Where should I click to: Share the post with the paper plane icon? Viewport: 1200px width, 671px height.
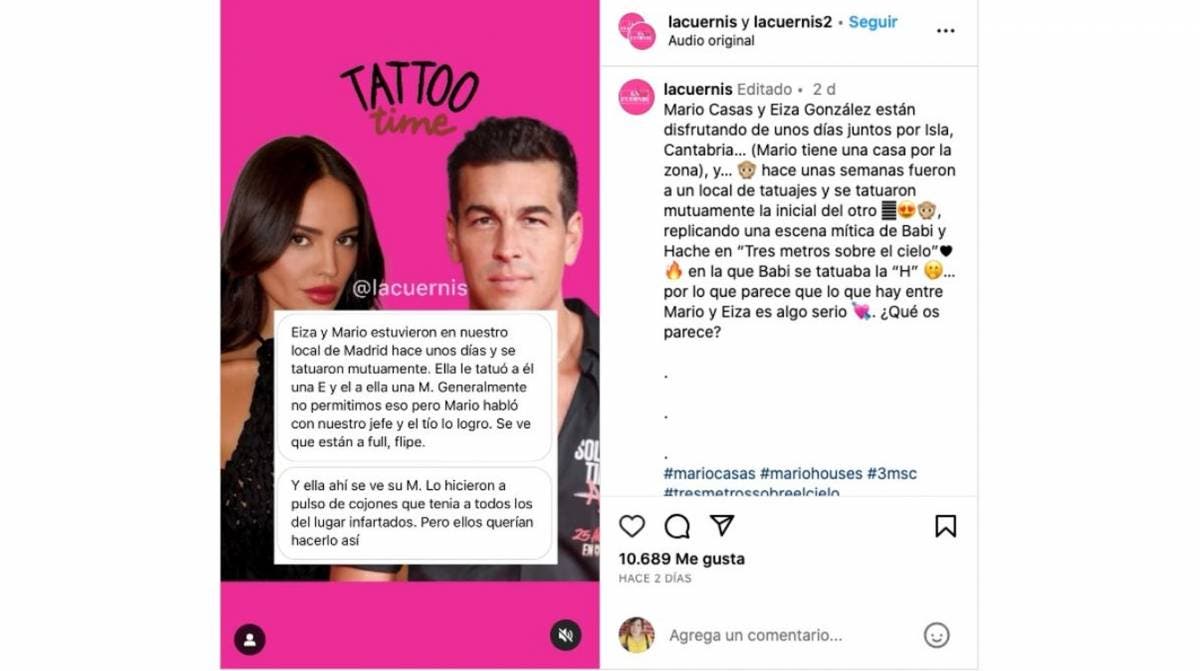coord(722,526)
